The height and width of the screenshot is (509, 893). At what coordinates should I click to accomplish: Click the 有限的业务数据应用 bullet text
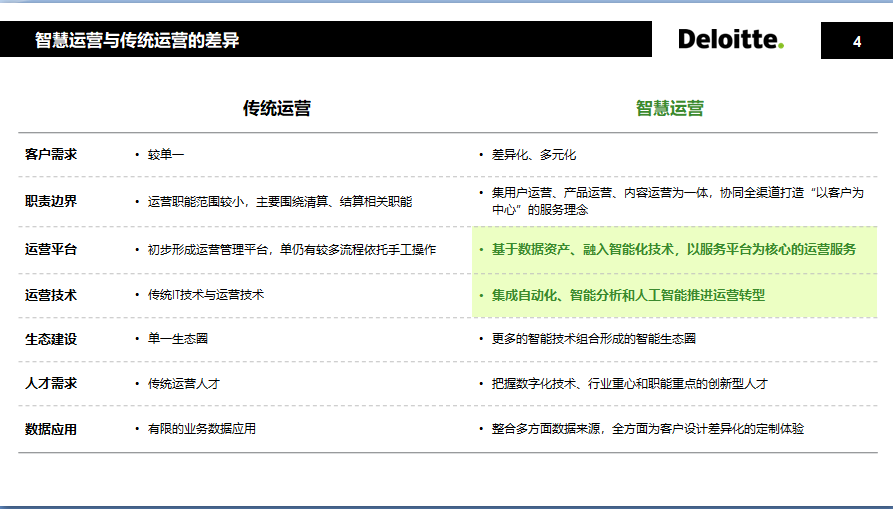coord(202,429)
